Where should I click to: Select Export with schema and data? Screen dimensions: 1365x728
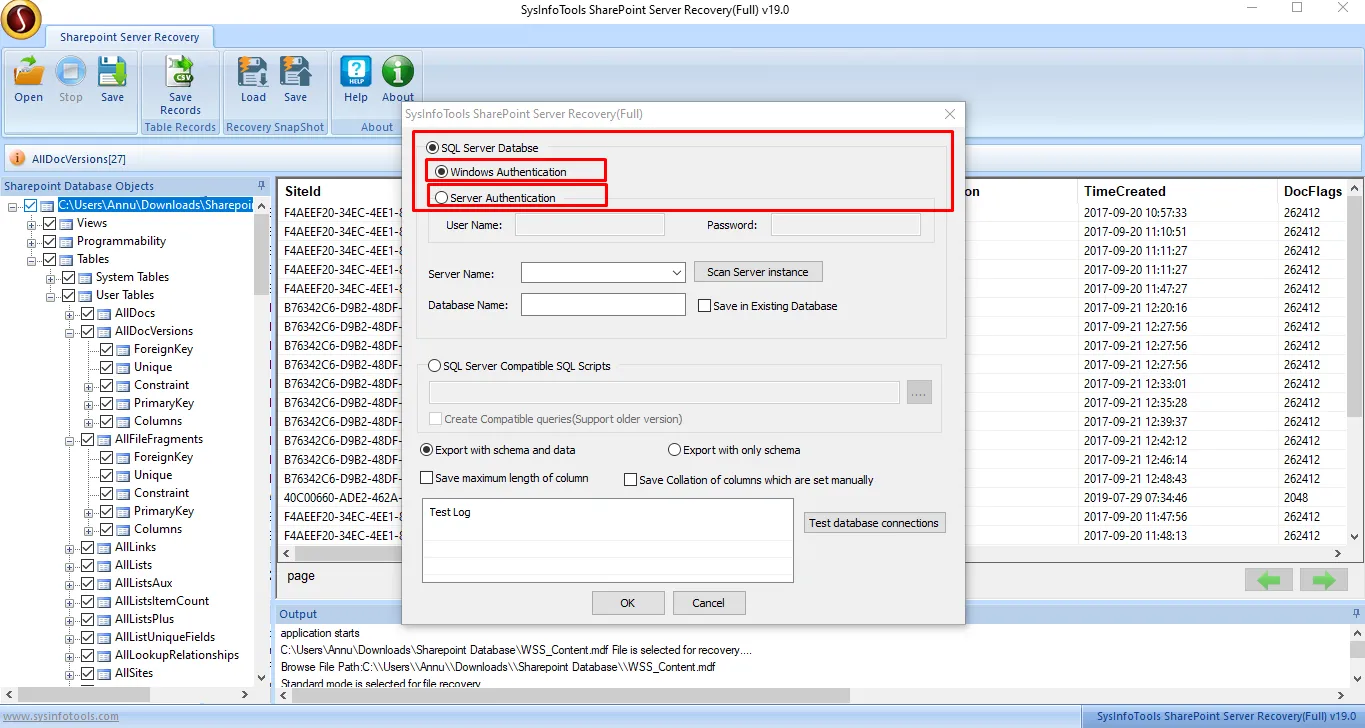(x=427, y=450)
